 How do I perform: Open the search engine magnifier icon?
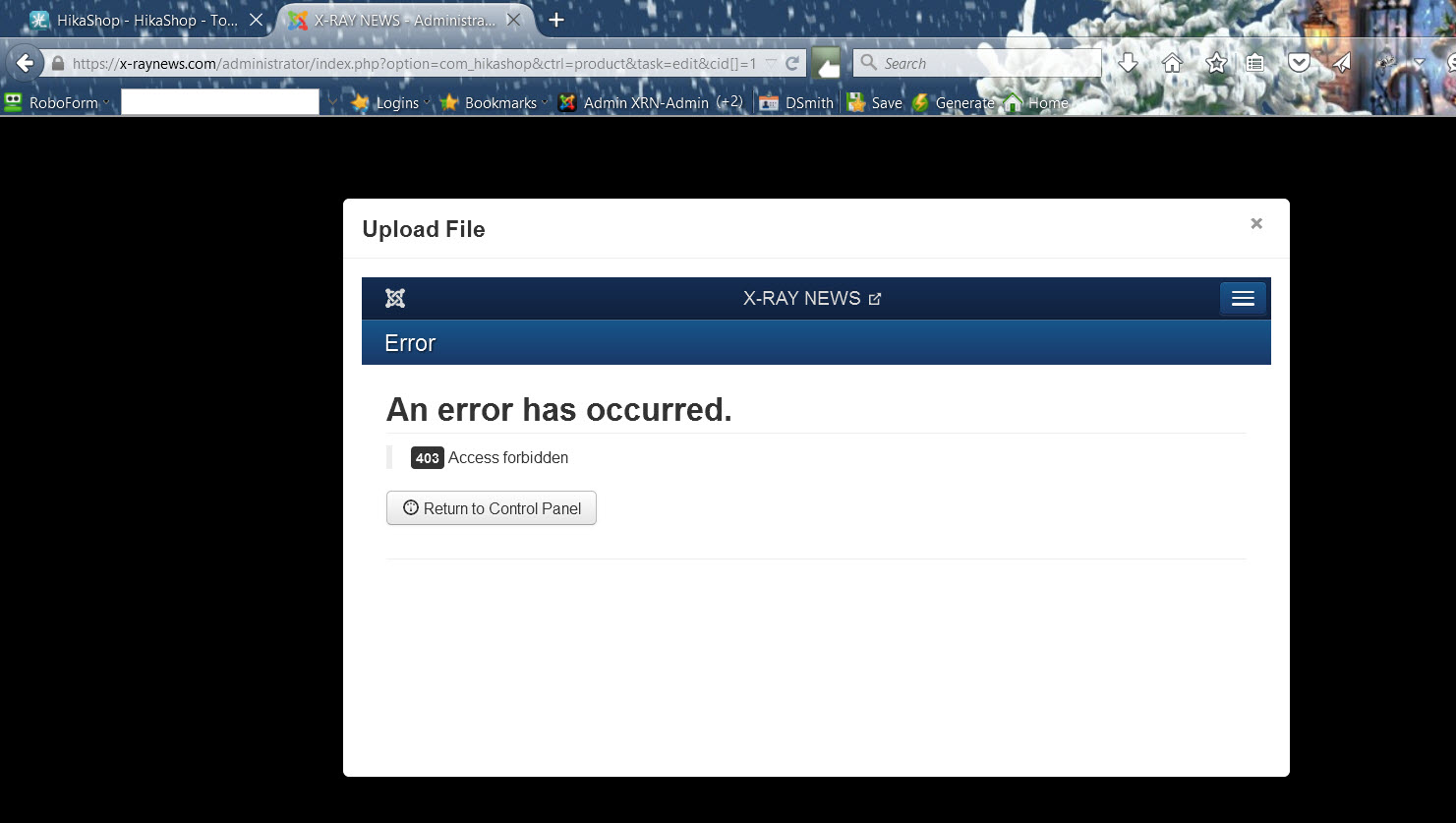(868, 63)
